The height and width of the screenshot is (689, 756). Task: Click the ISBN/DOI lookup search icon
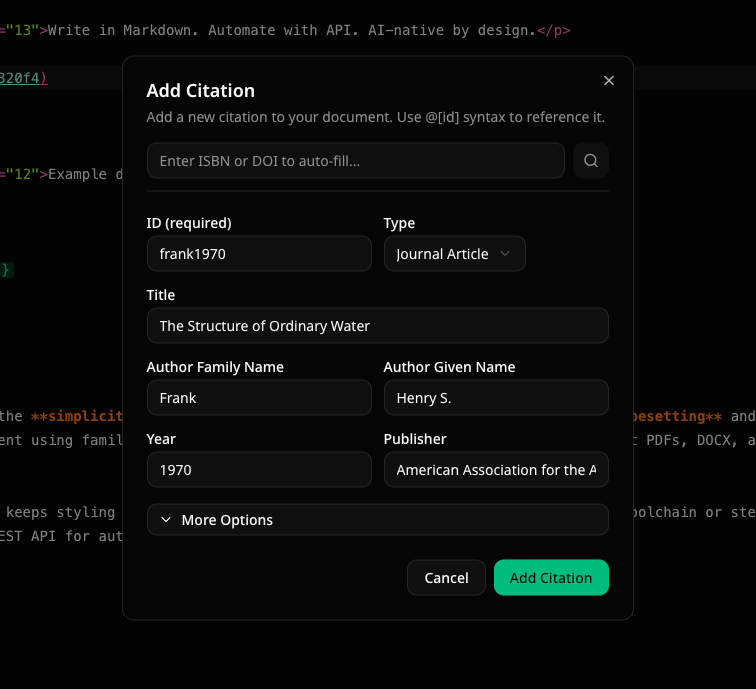(591, 161)
